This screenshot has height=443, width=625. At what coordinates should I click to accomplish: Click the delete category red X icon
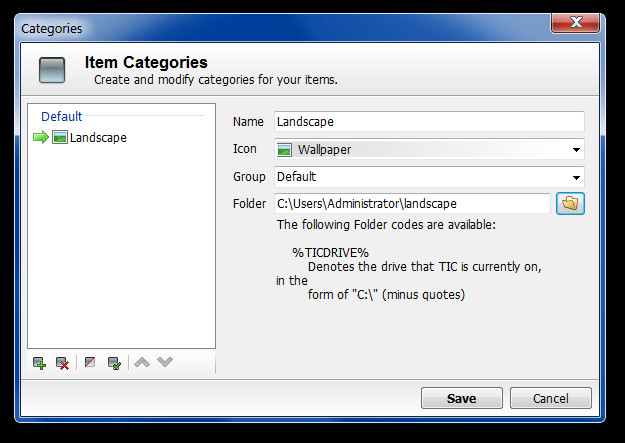click(62, 363)
